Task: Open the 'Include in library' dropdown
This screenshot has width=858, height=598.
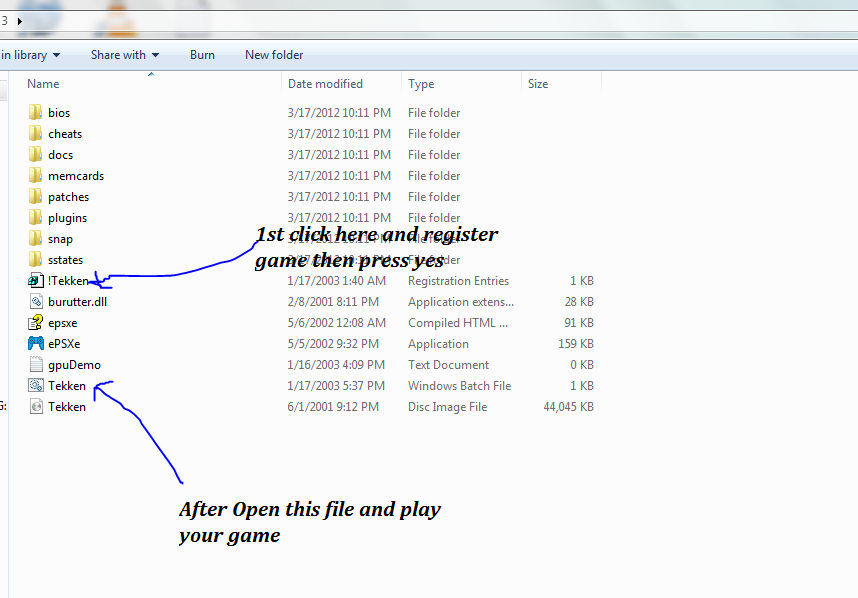Action: tap(30, 55)
